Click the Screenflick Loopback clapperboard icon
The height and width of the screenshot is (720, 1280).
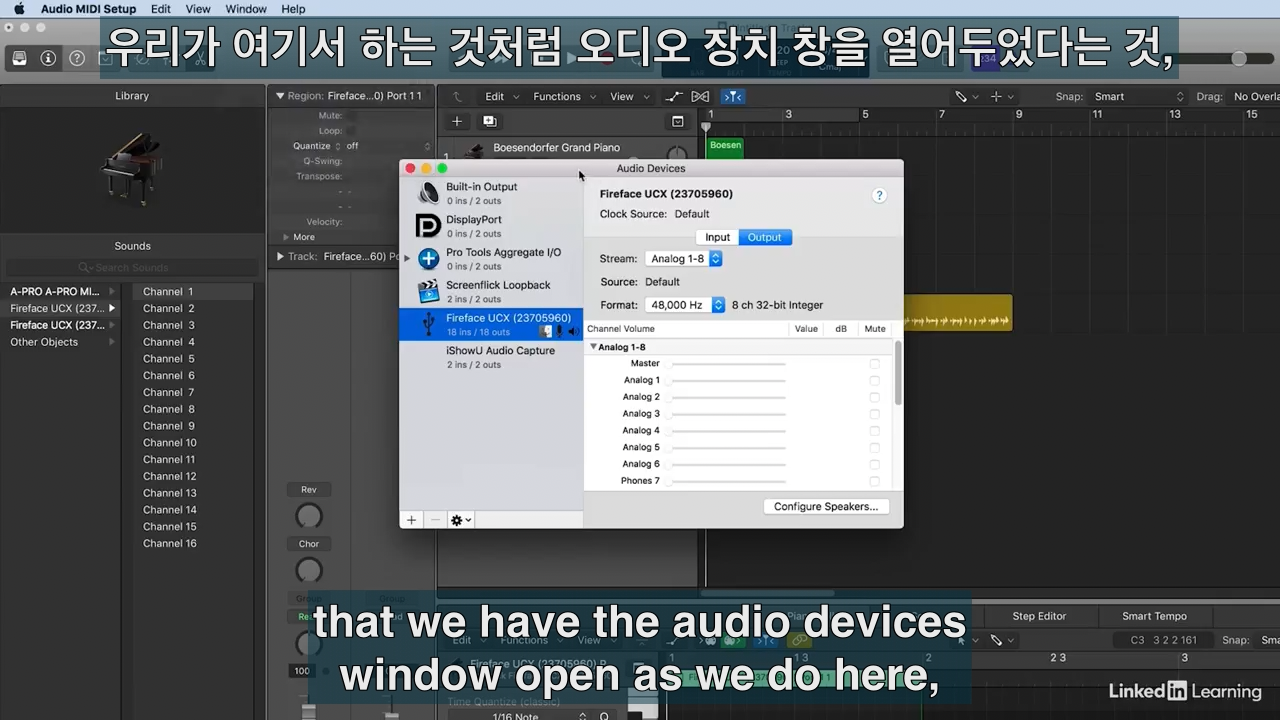coord(429,291)
